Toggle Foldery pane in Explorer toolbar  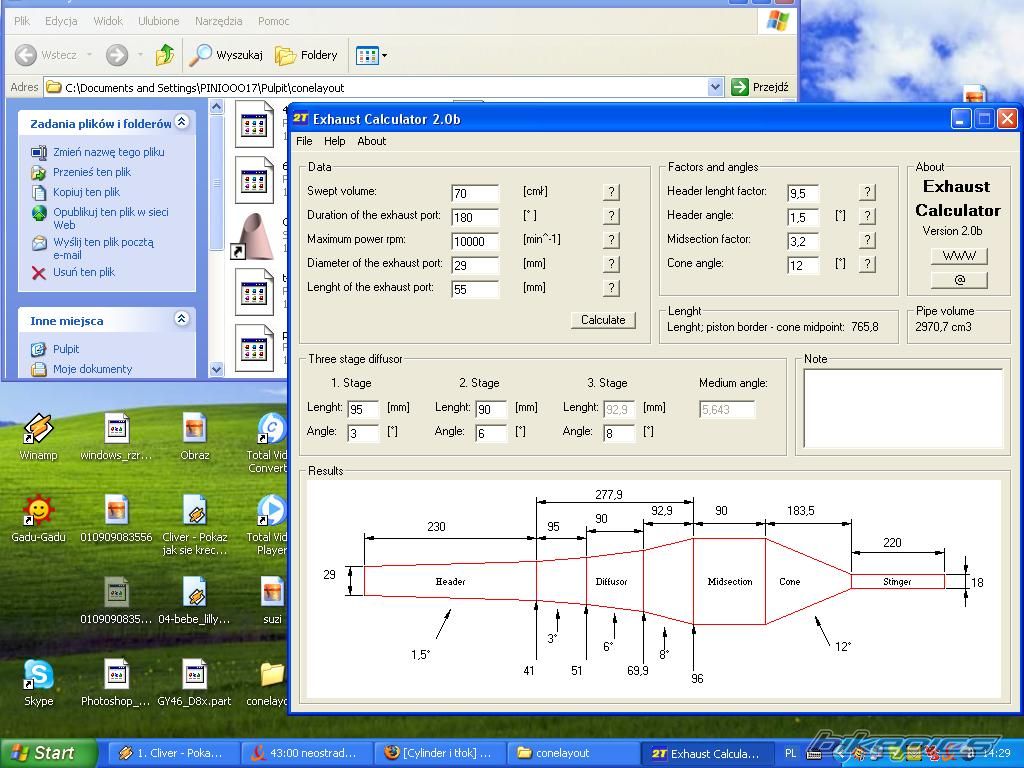[x=306, y=55]
